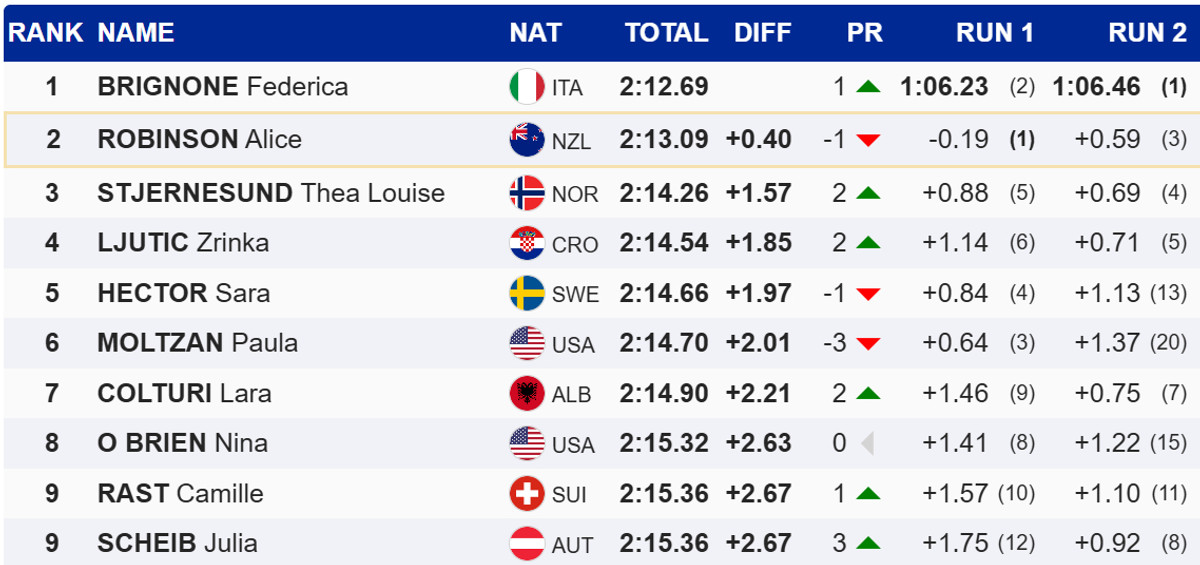Click Albania flag for Colturi
Viewport: 1200px width, 565px height.
(527, 393)
